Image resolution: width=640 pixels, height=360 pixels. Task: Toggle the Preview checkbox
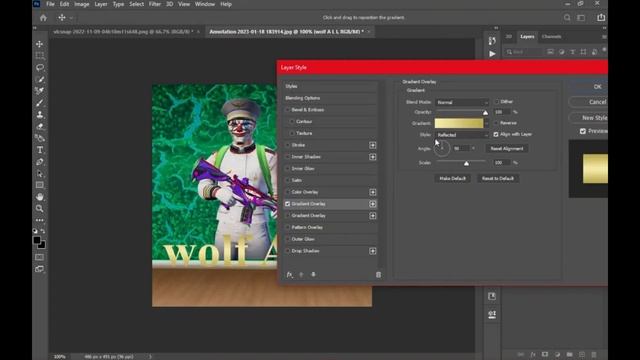coord(583,131)
